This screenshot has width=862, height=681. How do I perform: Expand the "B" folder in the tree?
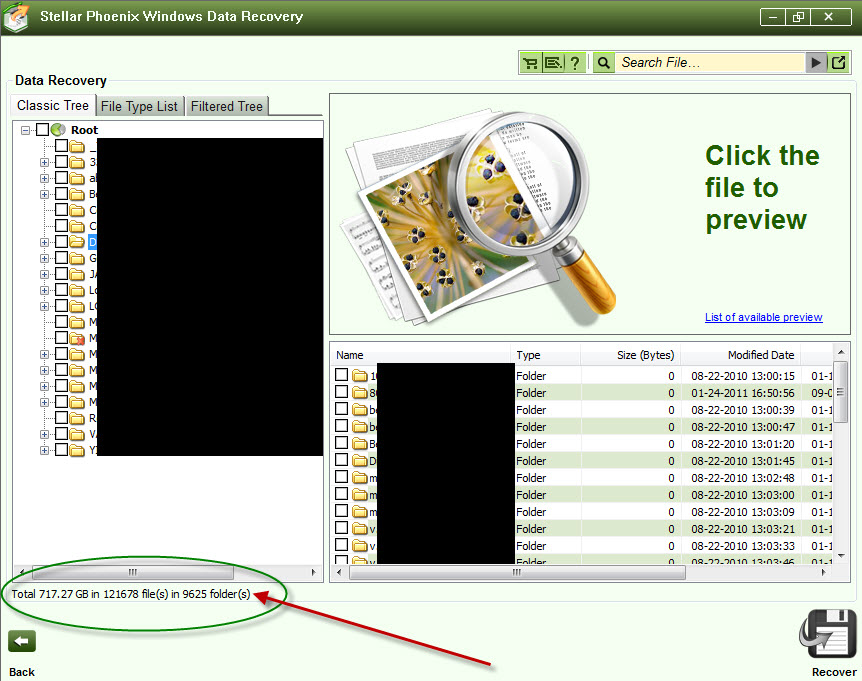[x=45, y=195]
